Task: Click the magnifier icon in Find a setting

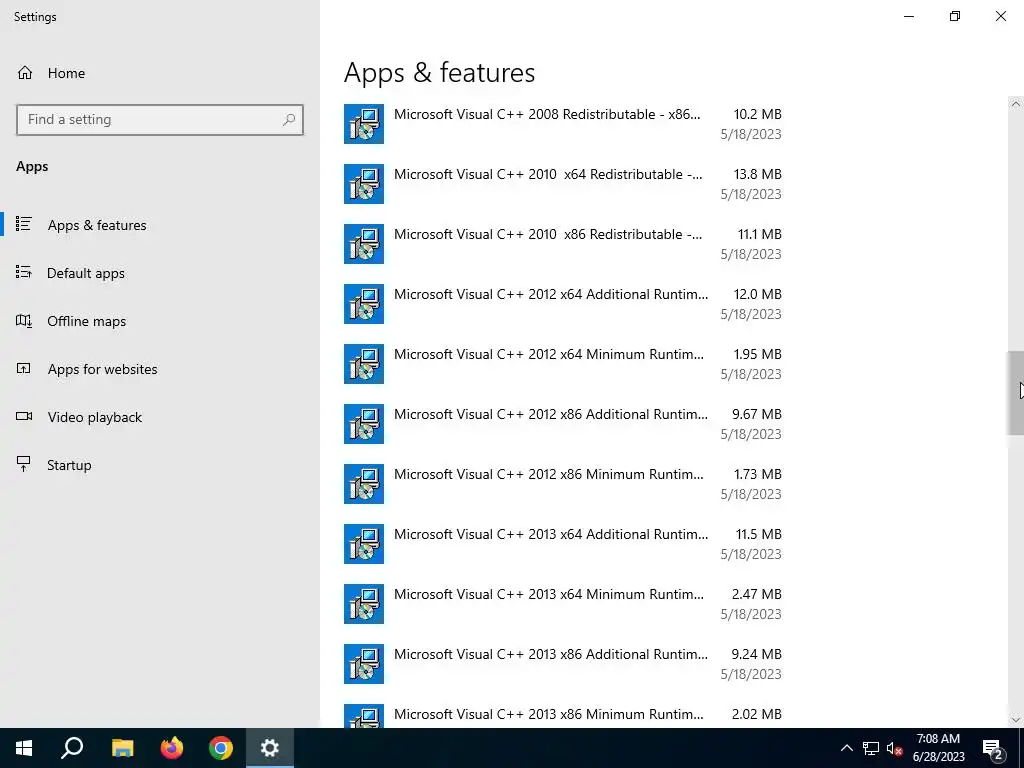Action: [x=289, y=120]
